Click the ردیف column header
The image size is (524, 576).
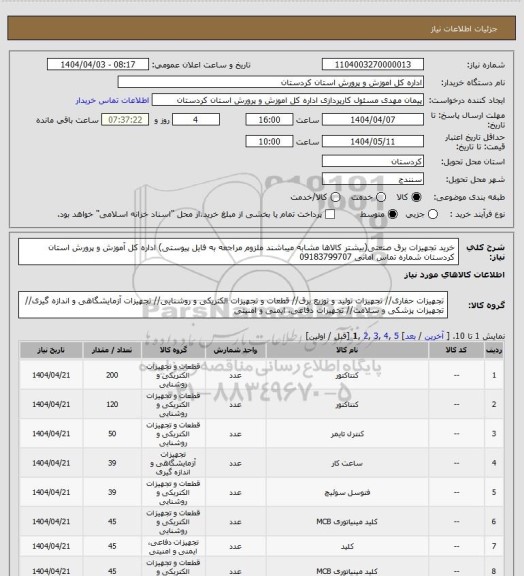[x=494, y=350]
